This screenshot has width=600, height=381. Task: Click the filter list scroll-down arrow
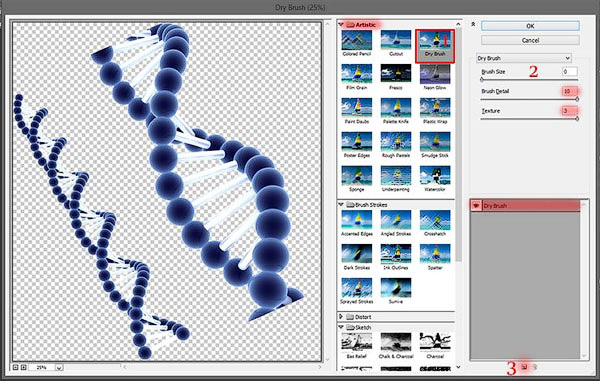[458, 367]
